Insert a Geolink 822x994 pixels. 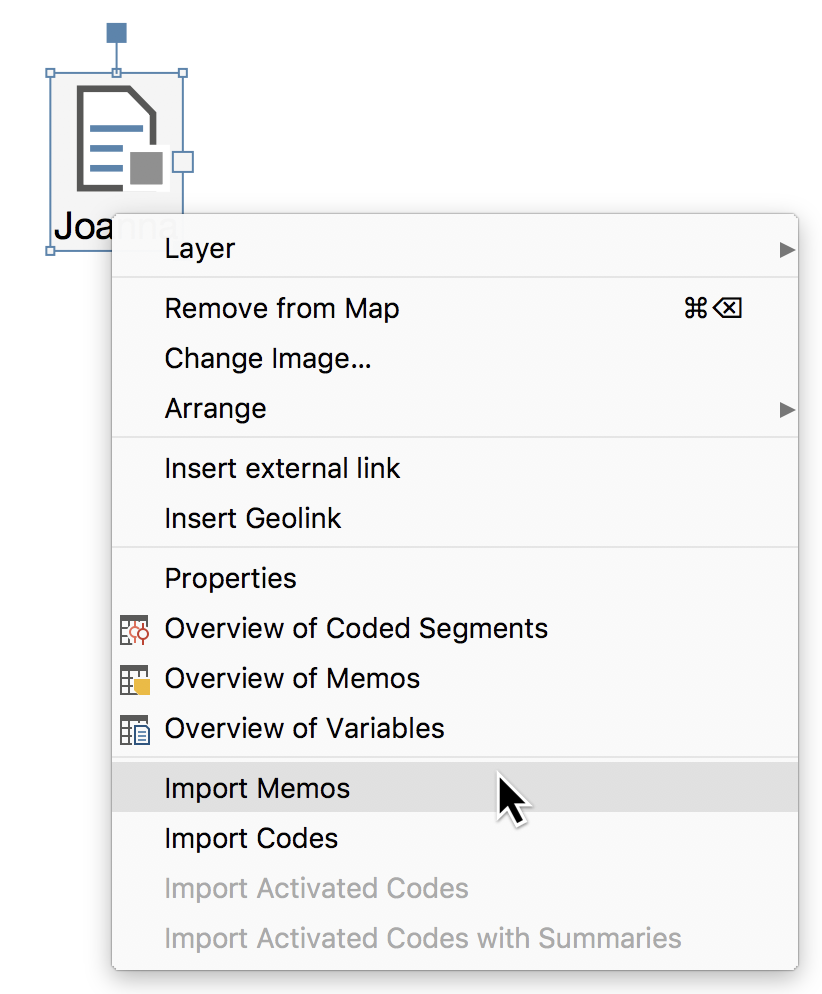253,518
